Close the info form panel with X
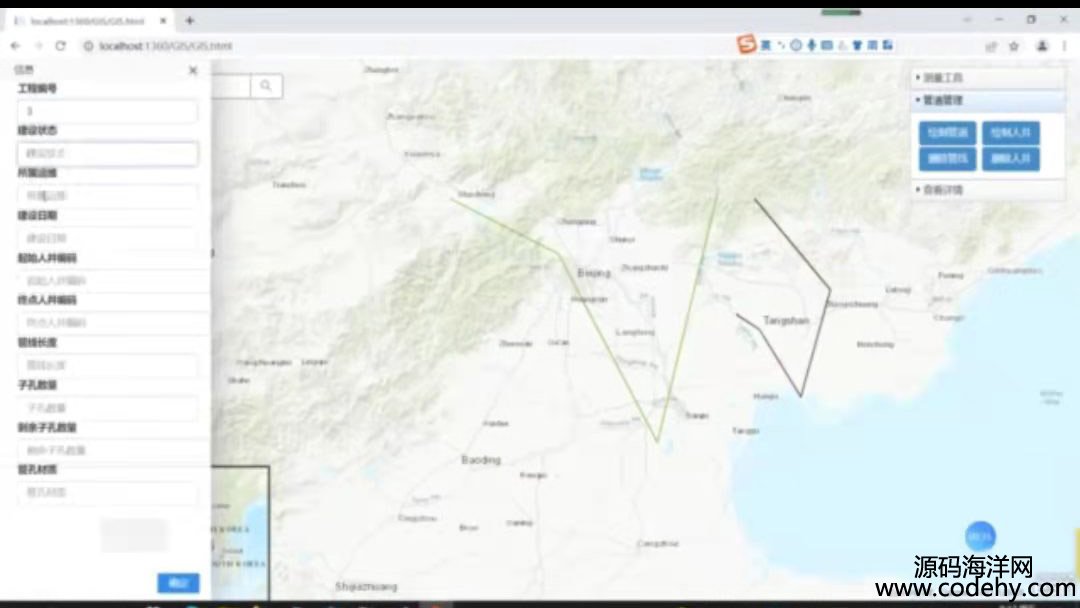Viewport: 1080px width, 608px height. tap(193, 70)
